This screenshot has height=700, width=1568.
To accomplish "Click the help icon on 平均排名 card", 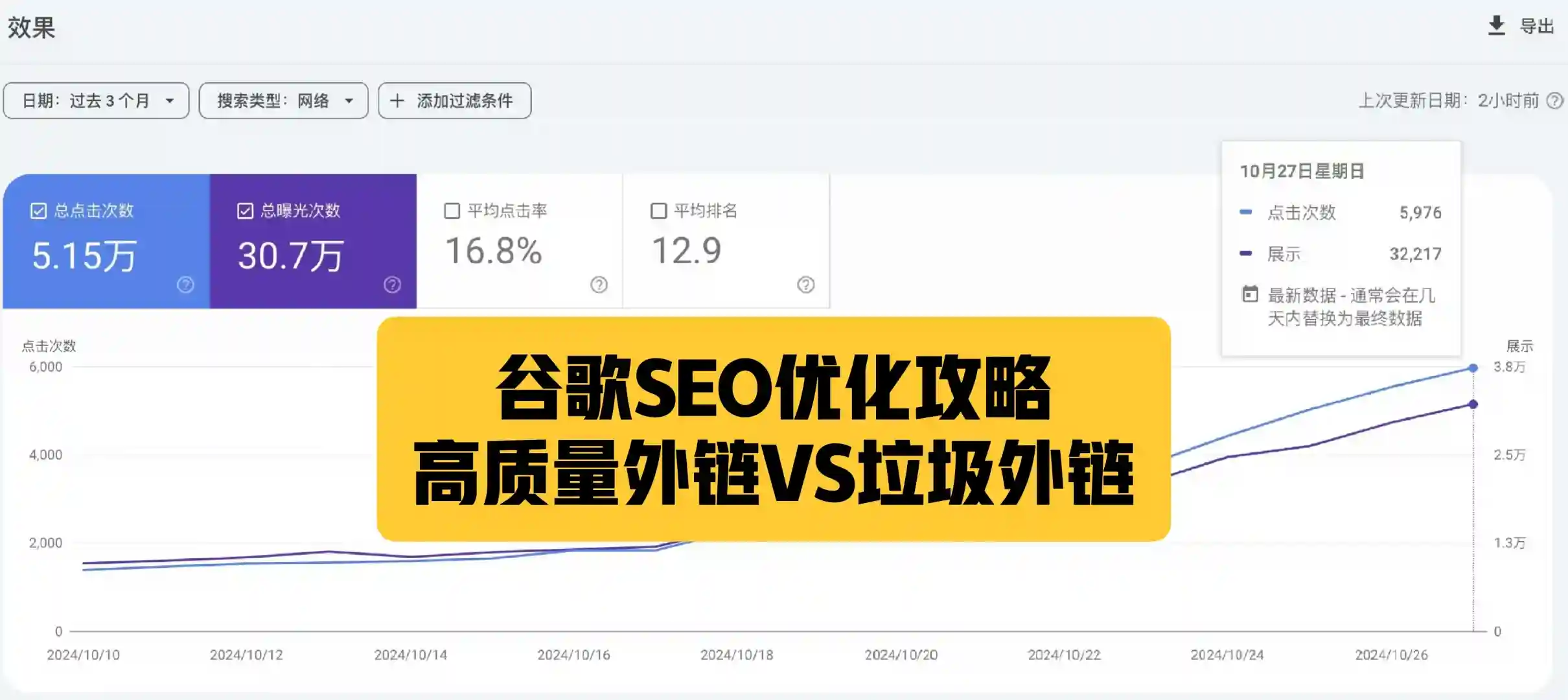I will point(805,284).
